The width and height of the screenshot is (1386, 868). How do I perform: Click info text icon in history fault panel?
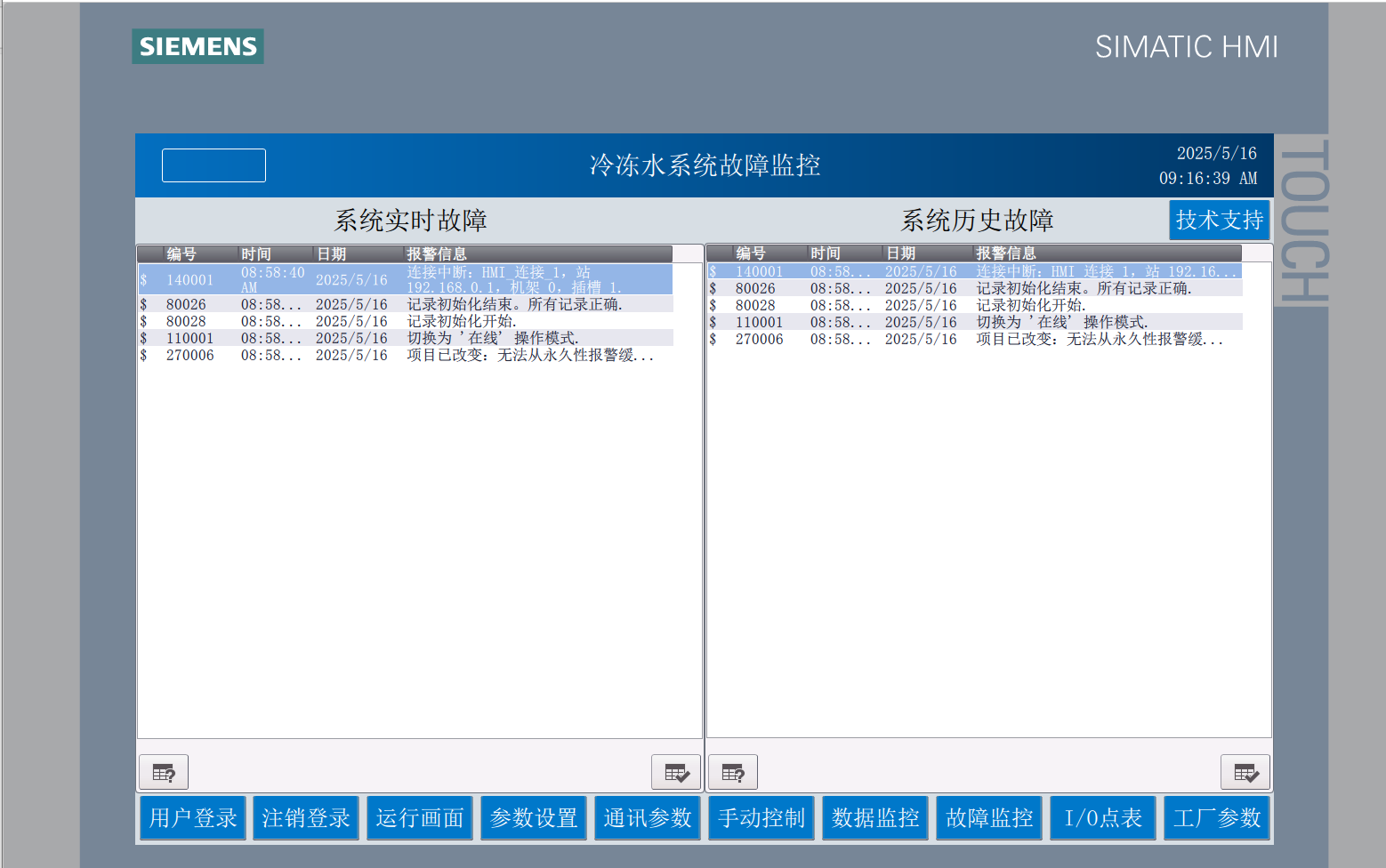pos(733,772)
